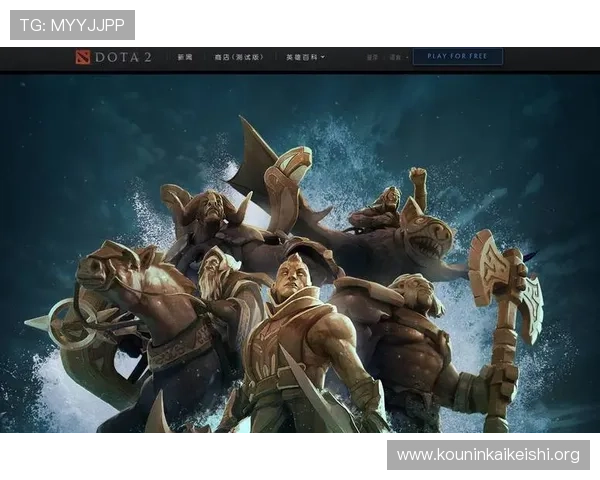Image resolution: width=600 pixels, height=480 pixels.
Task: Open the 新闻 news menu item
Action: click(x=185, y=57)
